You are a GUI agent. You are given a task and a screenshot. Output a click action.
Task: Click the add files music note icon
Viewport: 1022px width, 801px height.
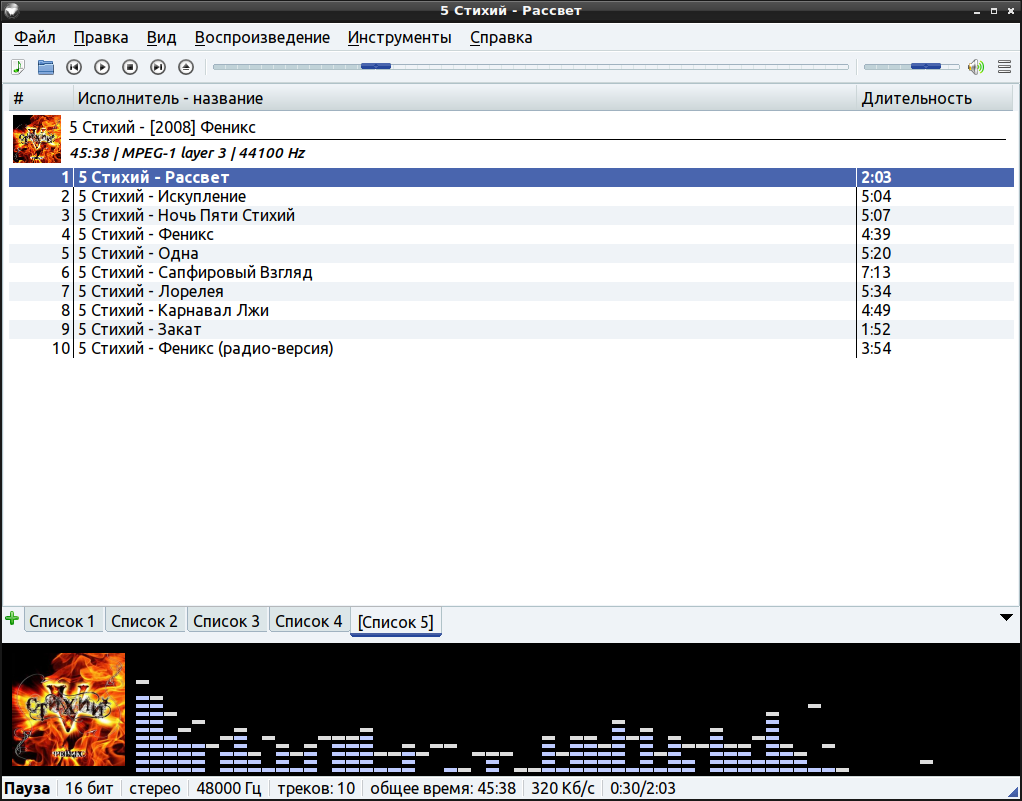[18, 67]
